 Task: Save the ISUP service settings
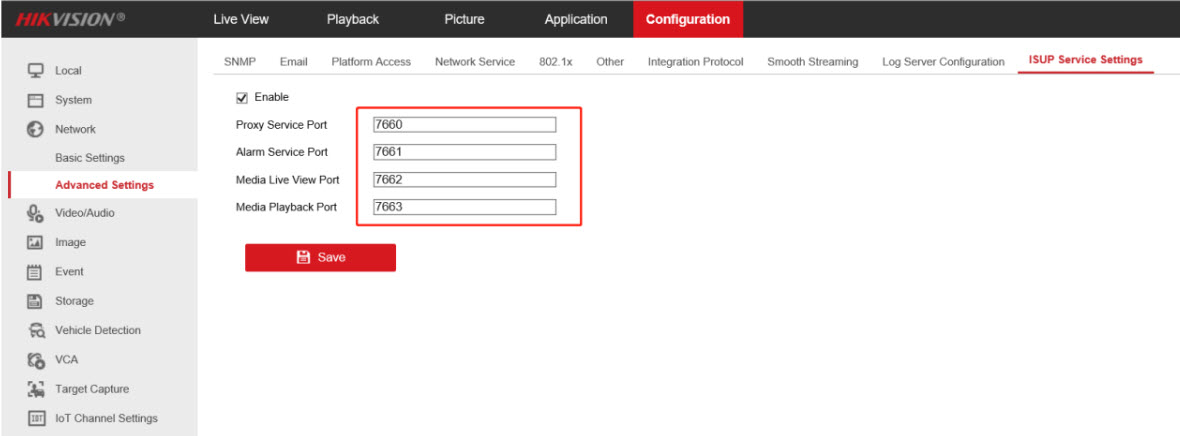pyautogui.click(x=320, y=257)
